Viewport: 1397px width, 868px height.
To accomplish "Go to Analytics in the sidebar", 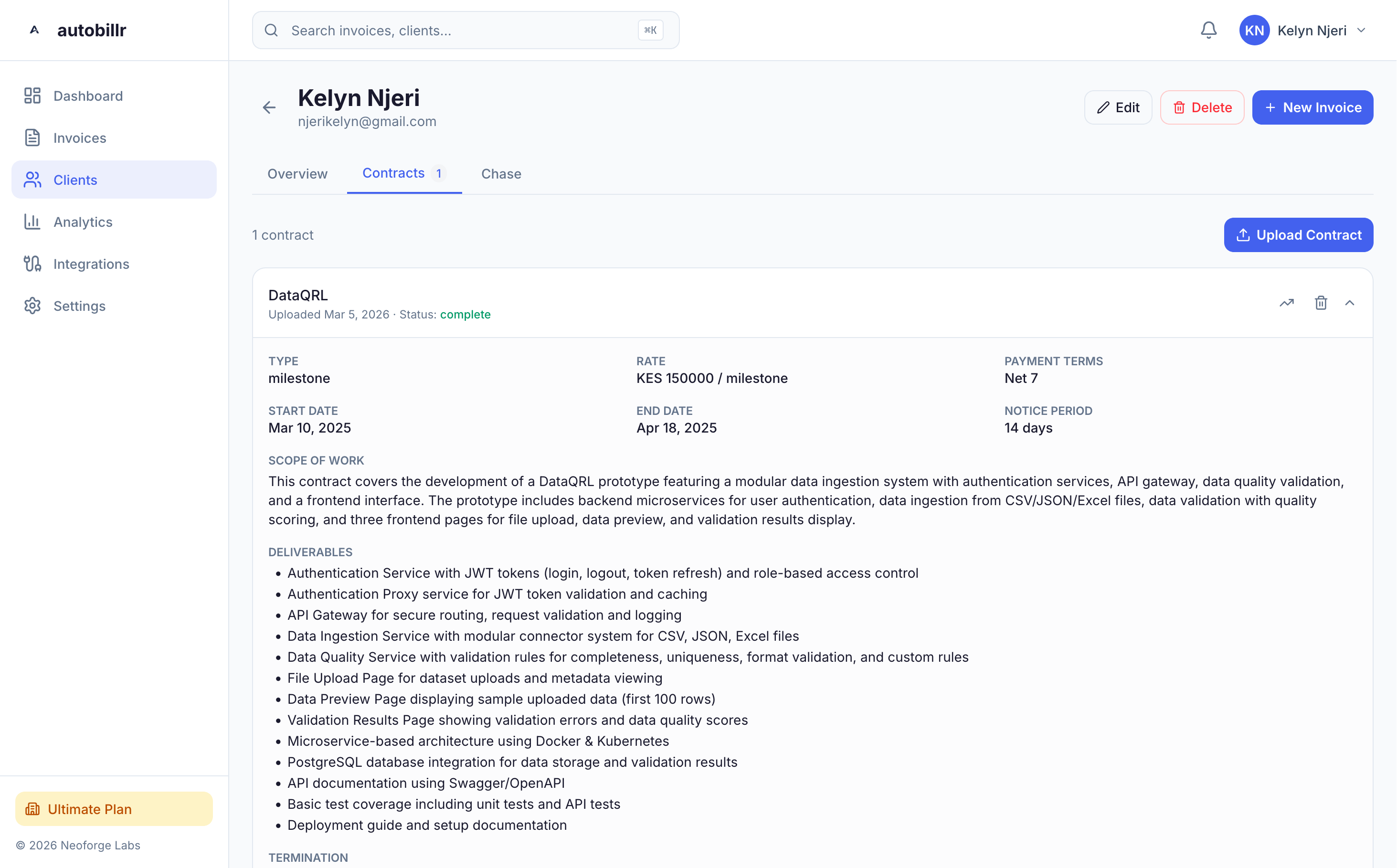I will [x=83, y=222].
